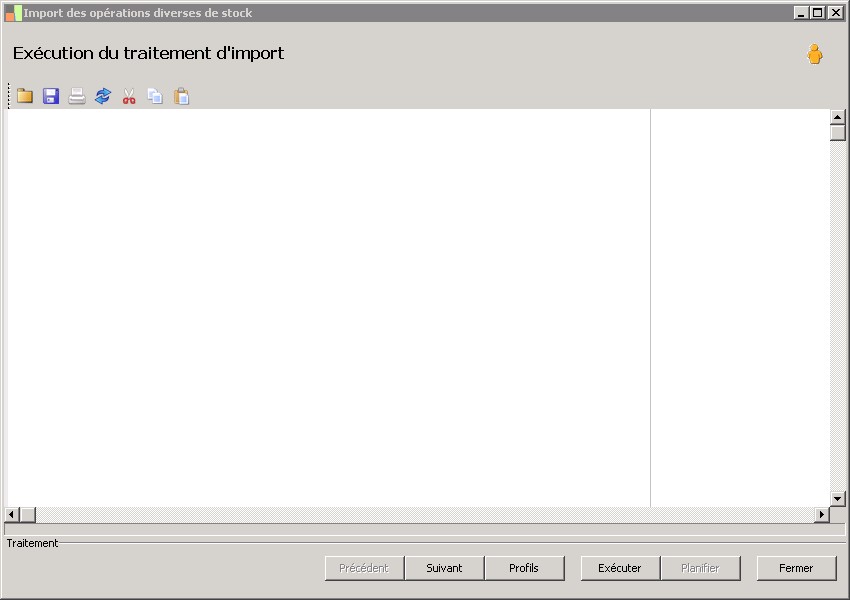
Task: Close the dialog with Fermer
Action: point(796,568)
